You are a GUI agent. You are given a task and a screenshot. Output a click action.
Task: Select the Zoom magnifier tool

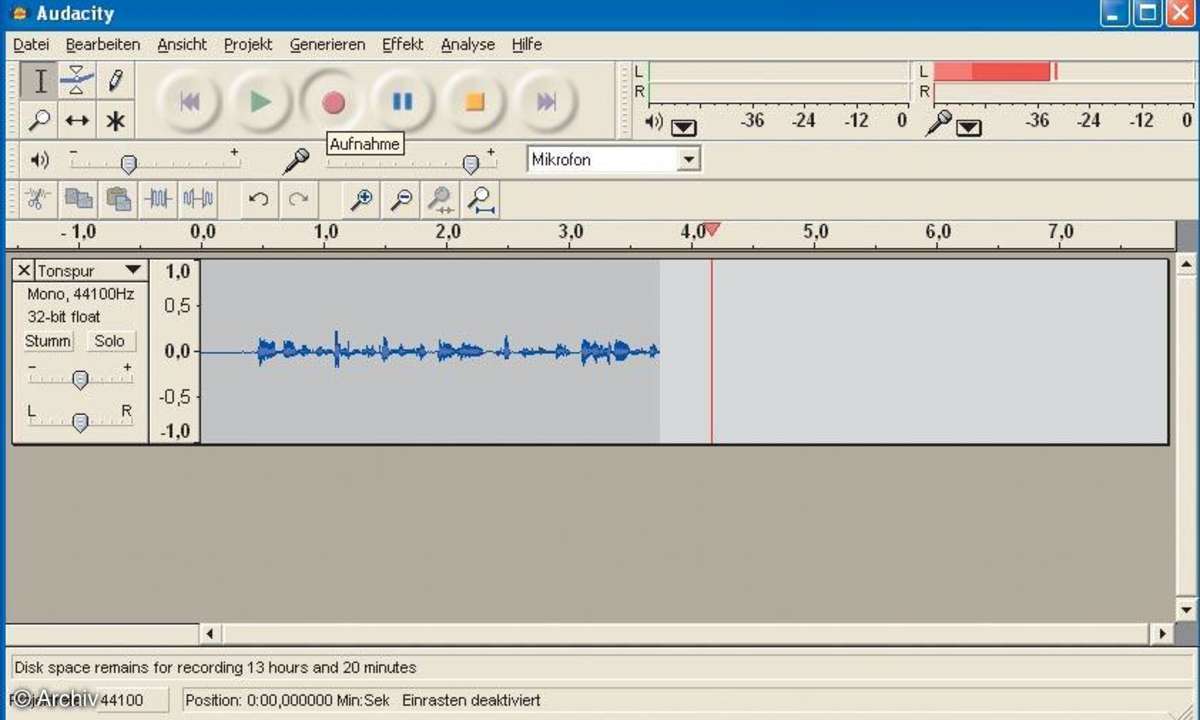pyautogui.click(x=40, y=121)
